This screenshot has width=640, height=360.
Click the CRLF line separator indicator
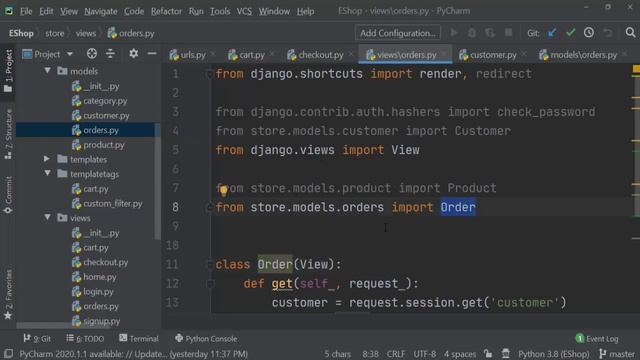(x=396, y=353)
